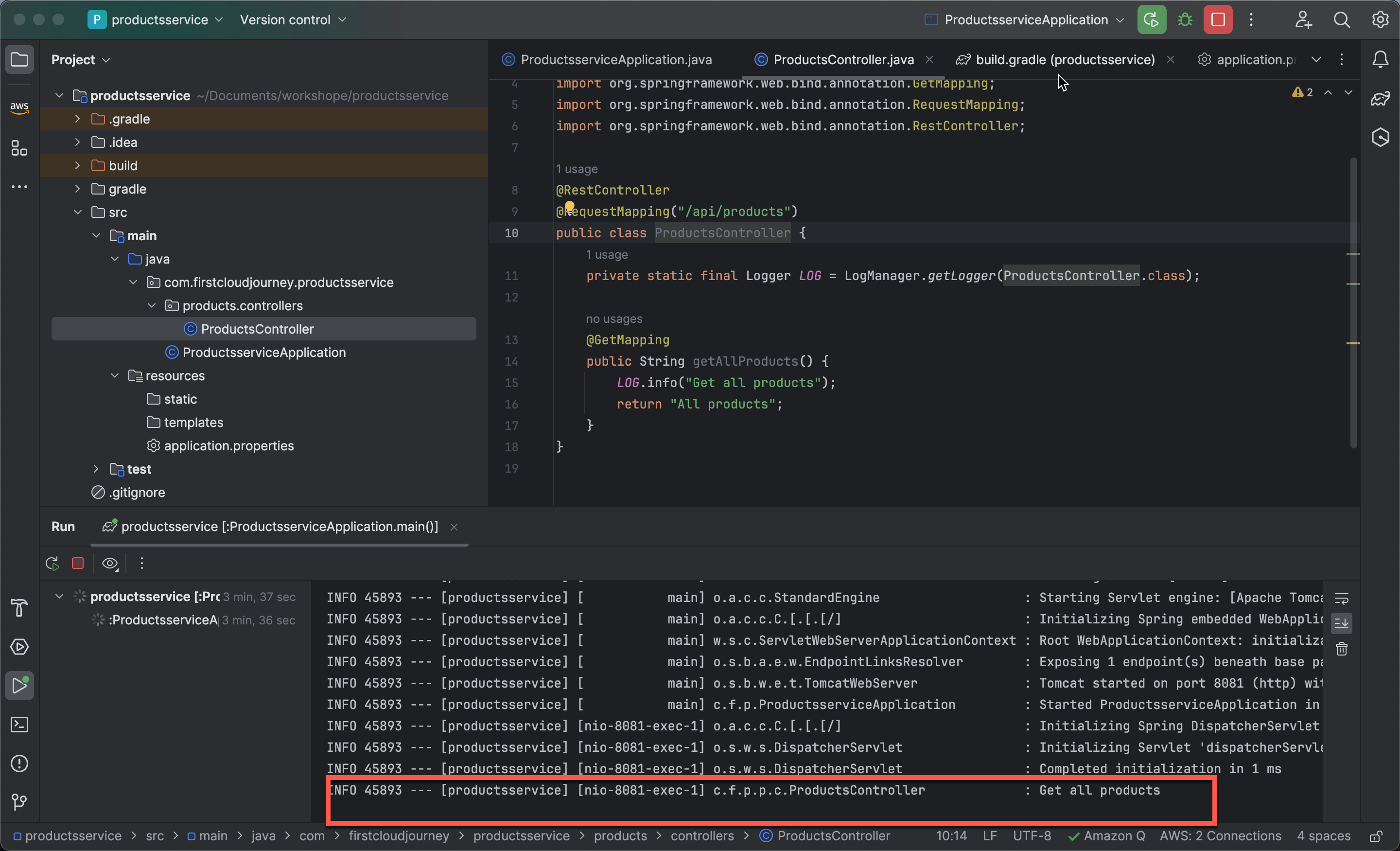The image size is (1400, 851).
Task: Click the editor vertical scrollbar
Action: point(1353,303)
